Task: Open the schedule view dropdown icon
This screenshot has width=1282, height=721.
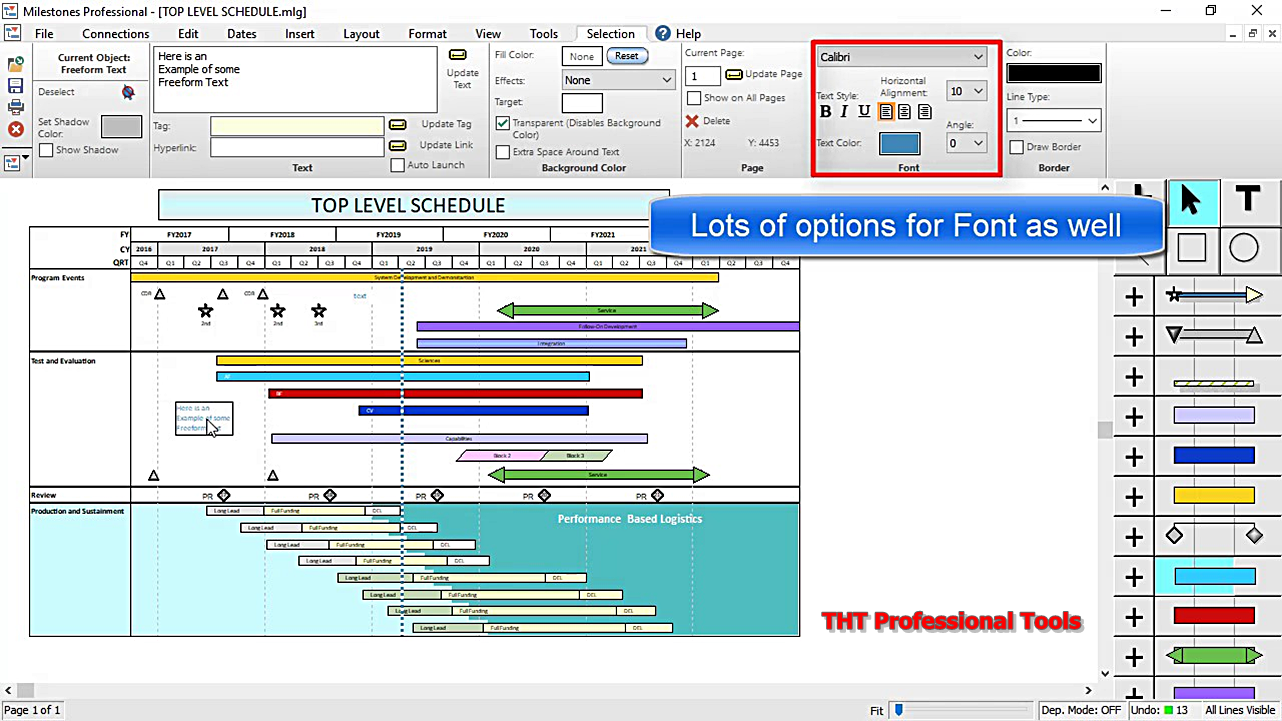Action: tap(15, 162)
